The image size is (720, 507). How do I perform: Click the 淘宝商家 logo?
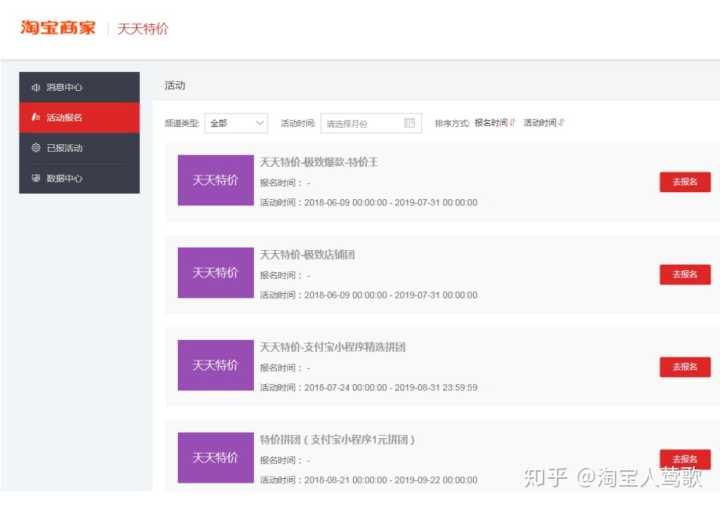pyautogui.click(x=58, y=28)
